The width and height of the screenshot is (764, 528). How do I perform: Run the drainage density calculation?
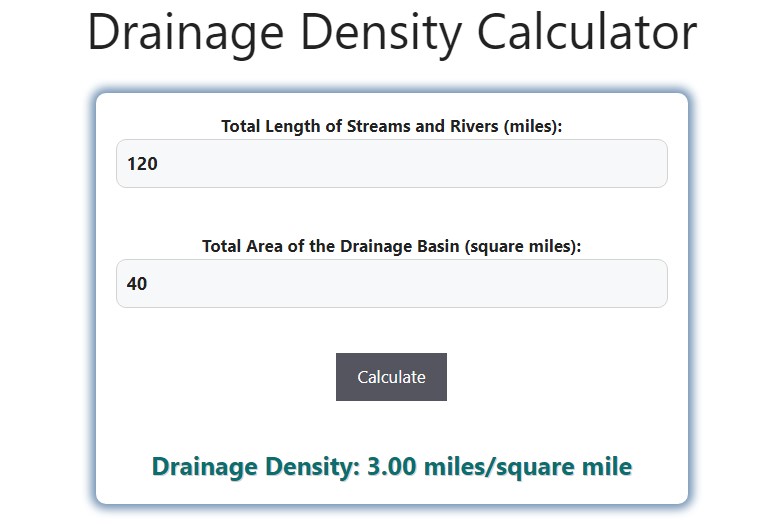[391, 377]
